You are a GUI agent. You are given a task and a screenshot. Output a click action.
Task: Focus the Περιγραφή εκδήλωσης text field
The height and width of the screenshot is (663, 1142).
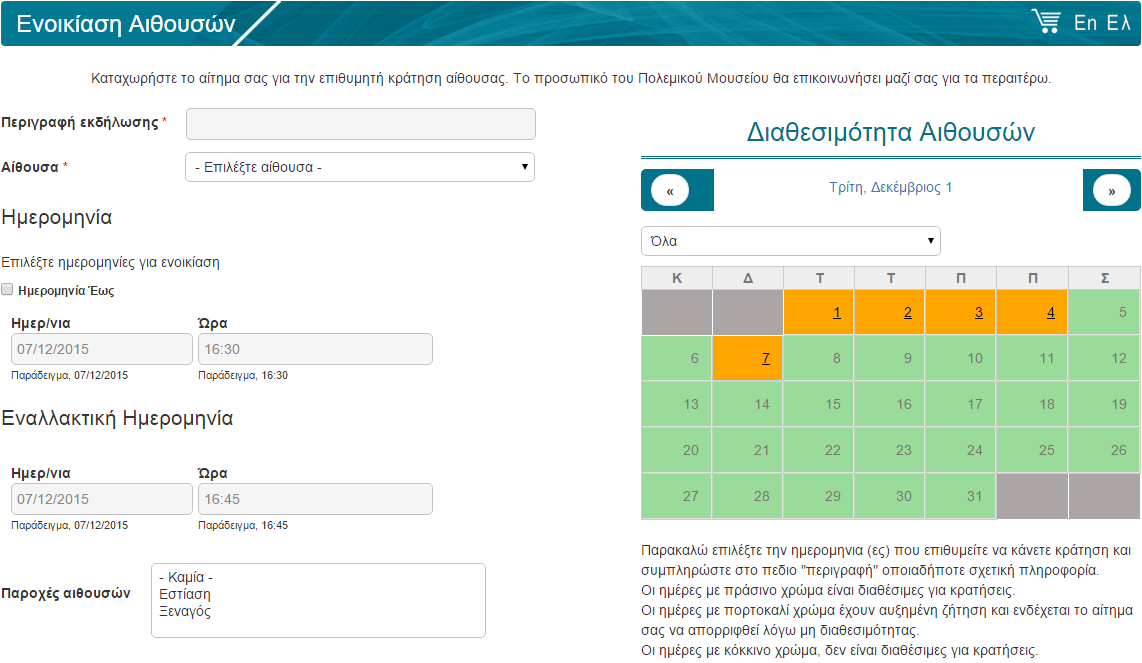361,124
